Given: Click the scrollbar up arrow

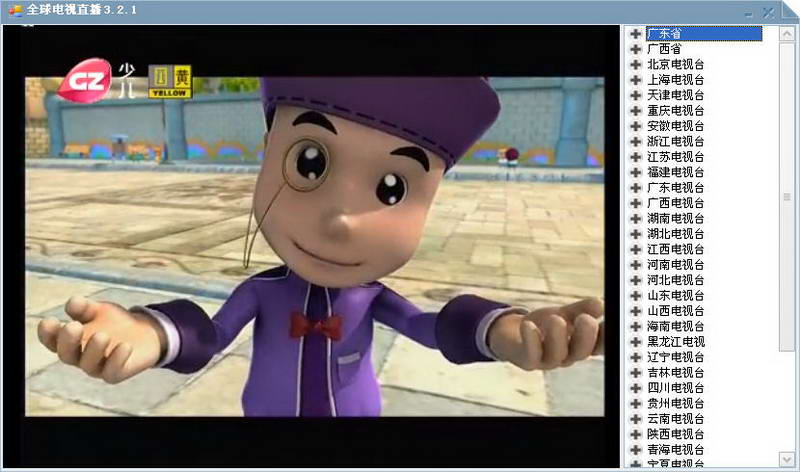Looking at the screenshot, I should 787,33.
